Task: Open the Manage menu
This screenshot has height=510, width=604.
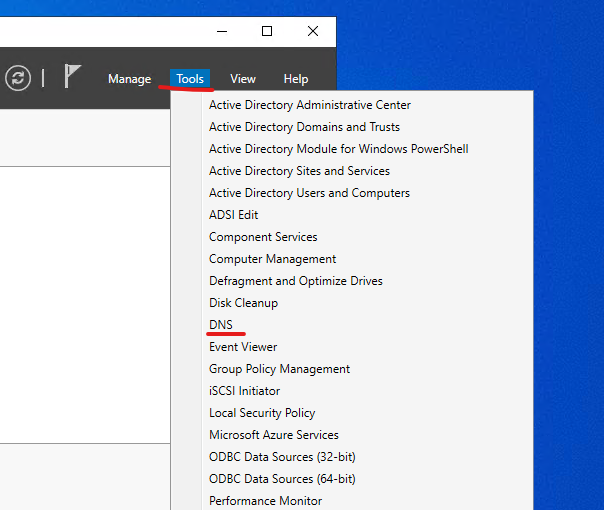Action: tap(129, 79)
